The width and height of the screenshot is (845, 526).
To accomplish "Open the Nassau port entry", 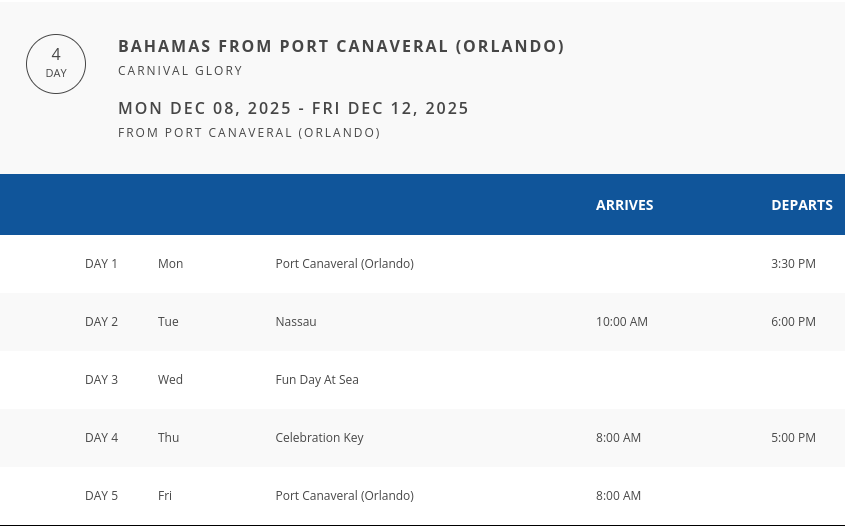I will pyautogui.click(x=296, y=322).
